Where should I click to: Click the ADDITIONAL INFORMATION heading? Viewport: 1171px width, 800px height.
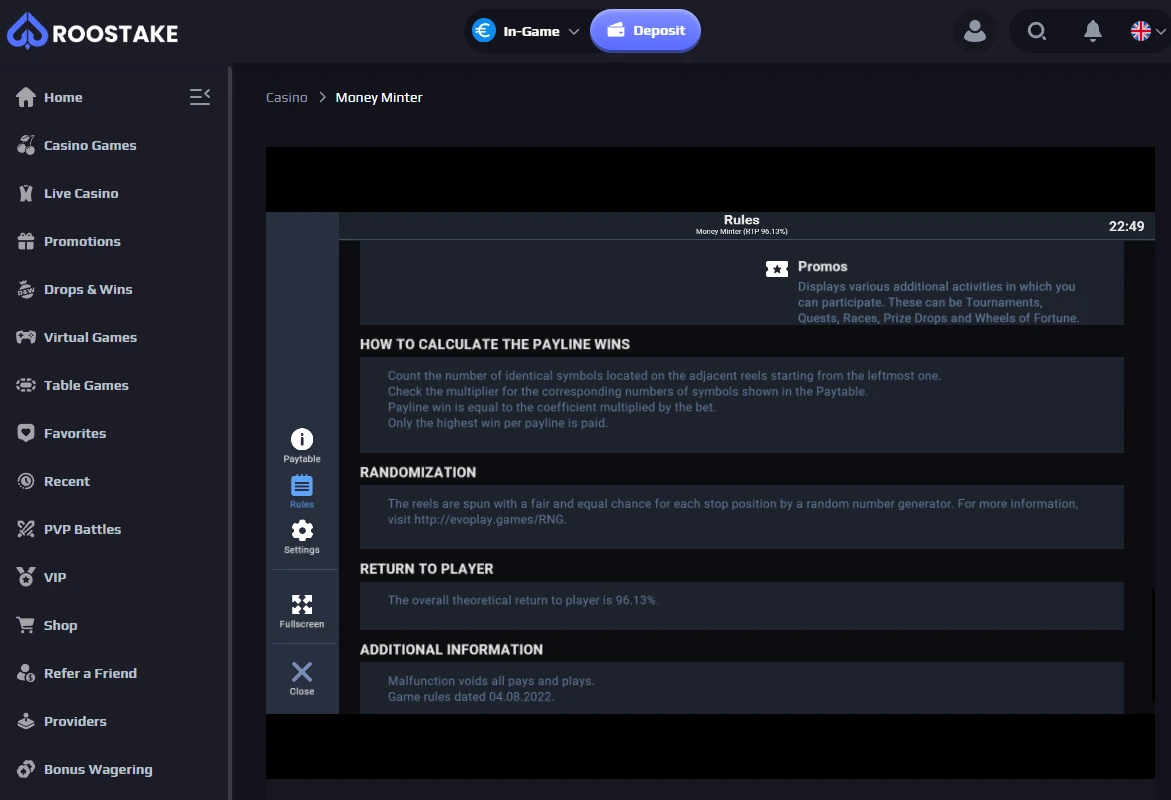[x=452, y=650]
